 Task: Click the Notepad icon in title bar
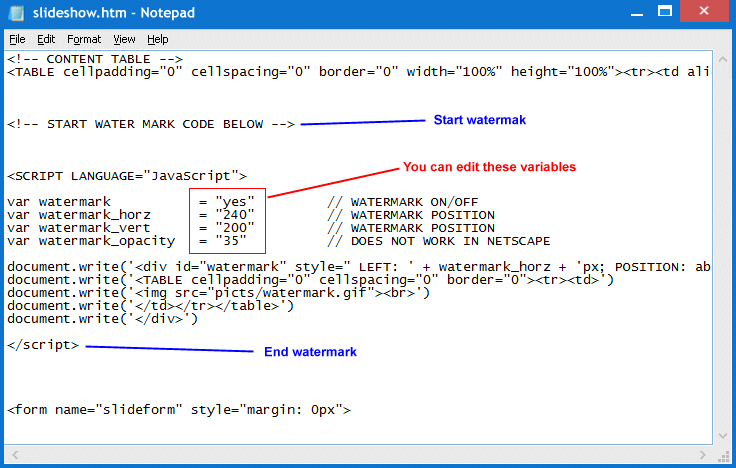click(x=16, y=13)
